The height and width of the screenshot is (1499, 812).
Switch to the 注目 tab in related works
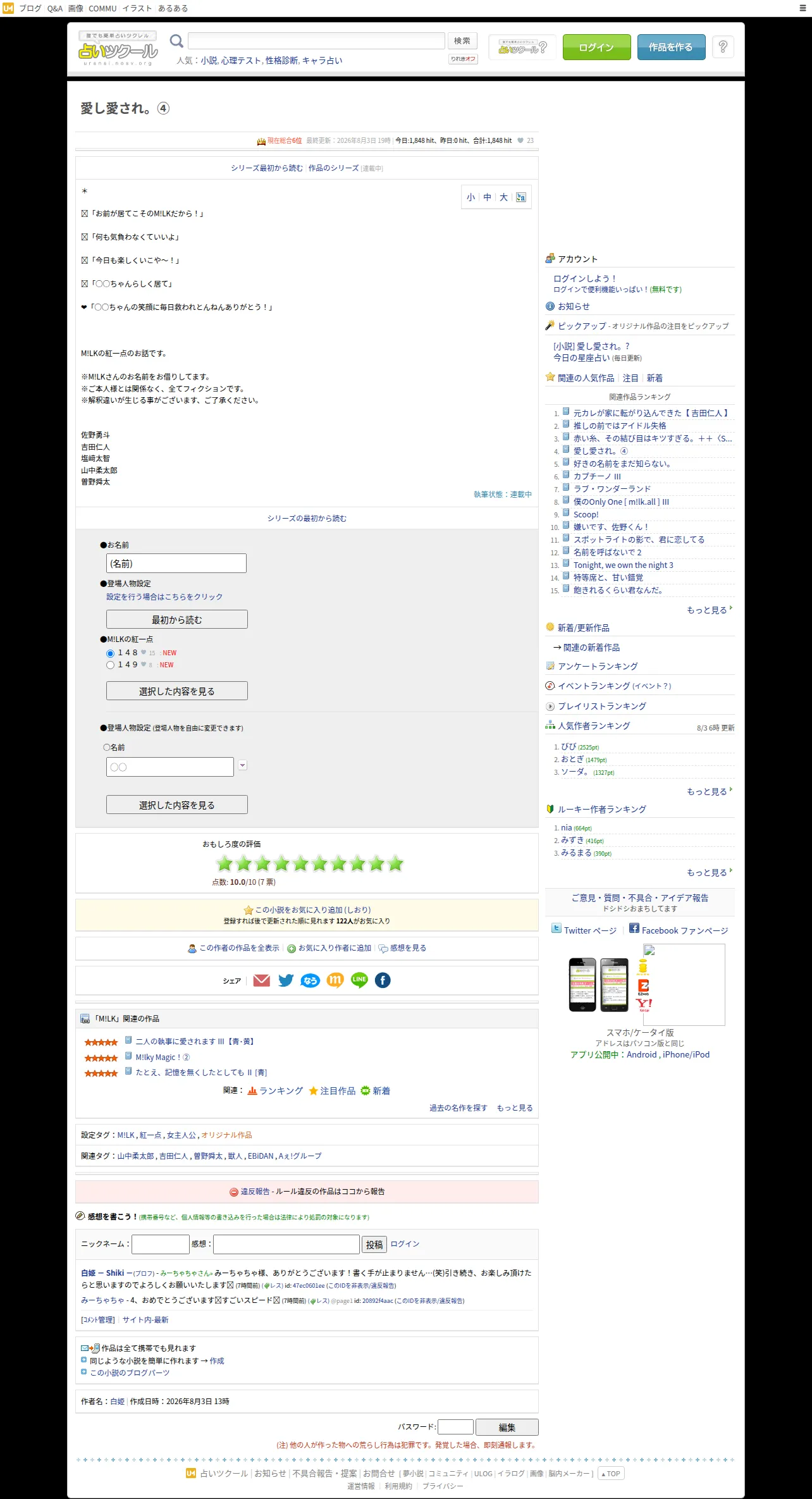pos(631,378)
